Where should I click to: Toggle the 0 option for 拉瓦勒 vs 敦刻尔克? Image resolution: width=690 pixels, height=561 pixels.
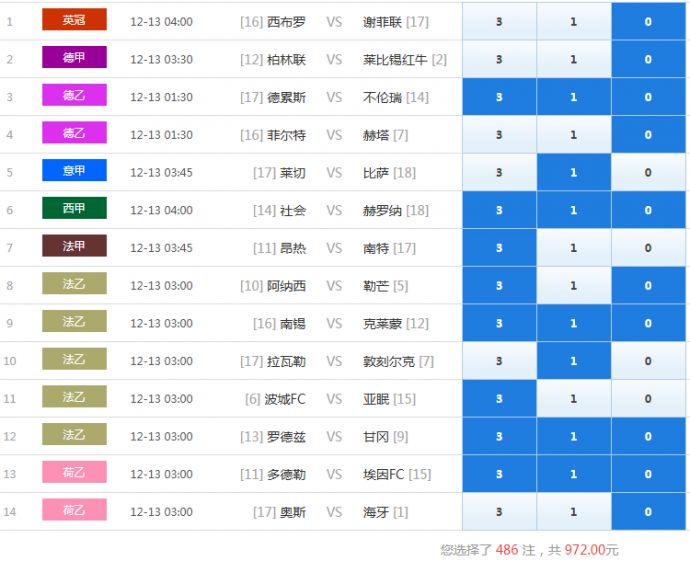pos(648,361)
